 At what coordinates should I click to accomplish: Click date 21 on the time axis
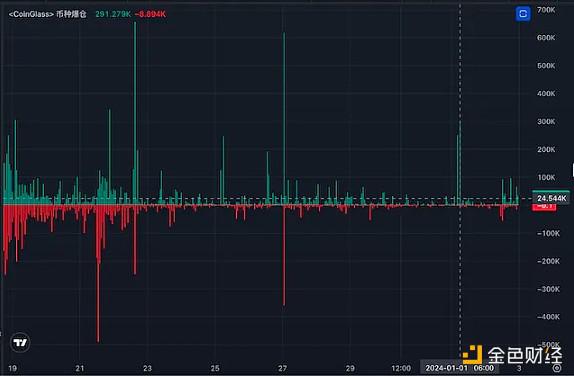[x=79, y=368]
